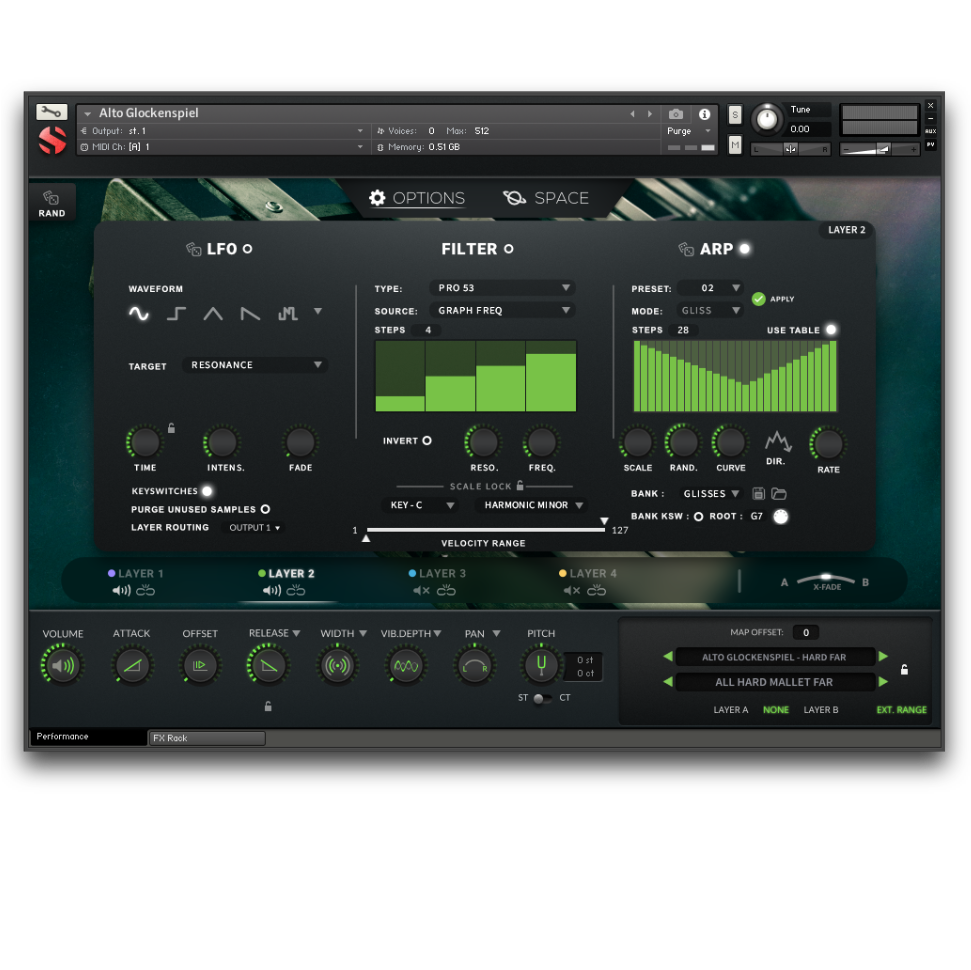971x970 pixels.
Task: Click the camera snapshot icon
Action: click(676, 114)
